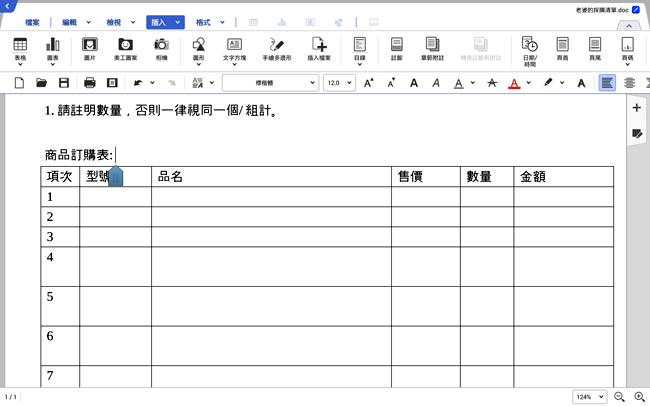
Task: Increase the font size with the grow-font A
Action: tap(369, 83)
